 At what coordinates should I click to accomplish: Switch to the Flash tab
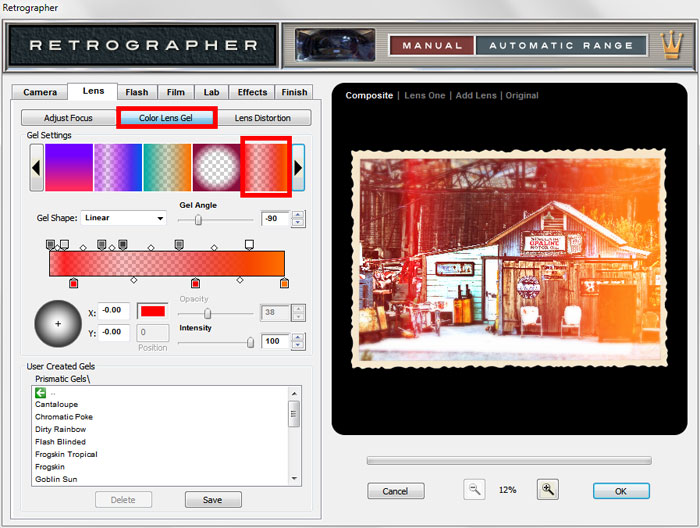click(x=137, y=92)
